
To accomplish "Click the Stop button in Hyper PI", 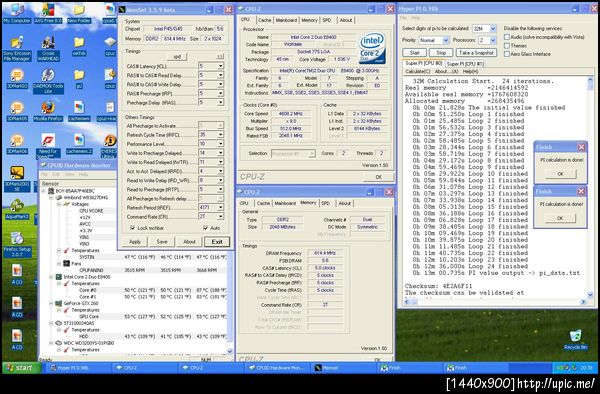I will [x=441, y=52].
